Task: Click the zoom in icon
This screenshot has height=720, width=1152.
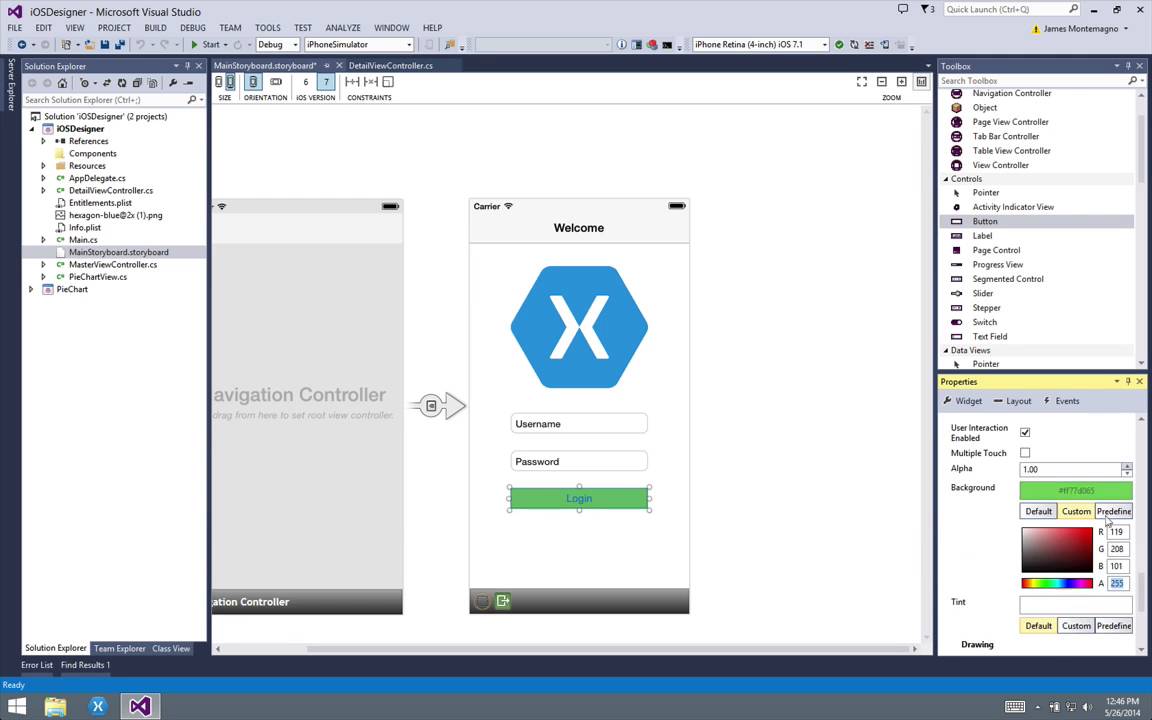Action: 901,82
